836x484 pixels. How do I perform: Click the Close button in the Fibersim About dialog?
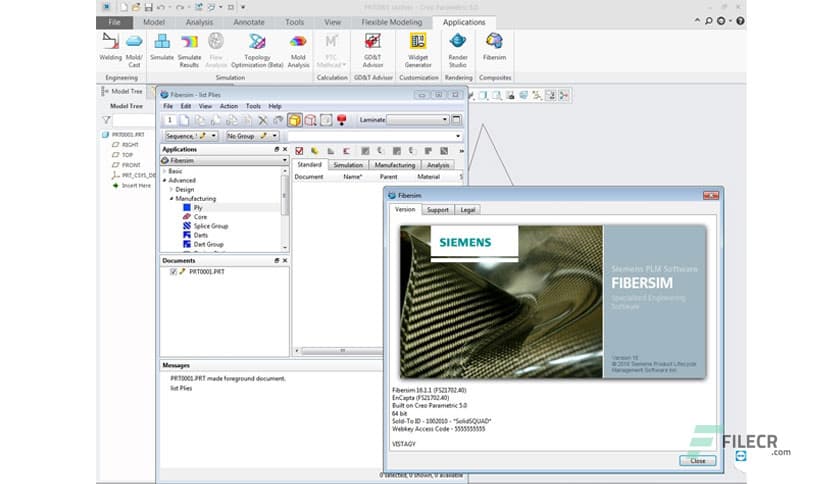pyautogui.click(x=697, y=461)
